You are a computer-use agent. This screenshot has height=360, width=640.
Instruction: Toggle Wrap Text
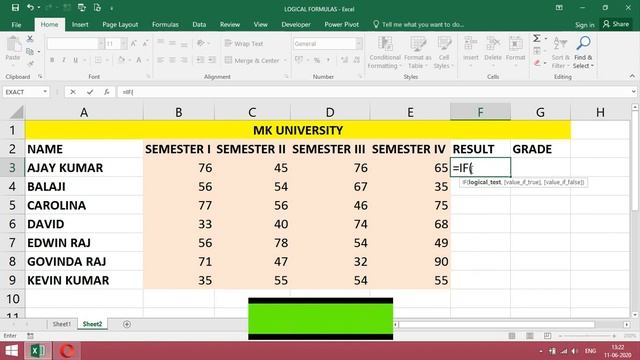click(244, 43)
